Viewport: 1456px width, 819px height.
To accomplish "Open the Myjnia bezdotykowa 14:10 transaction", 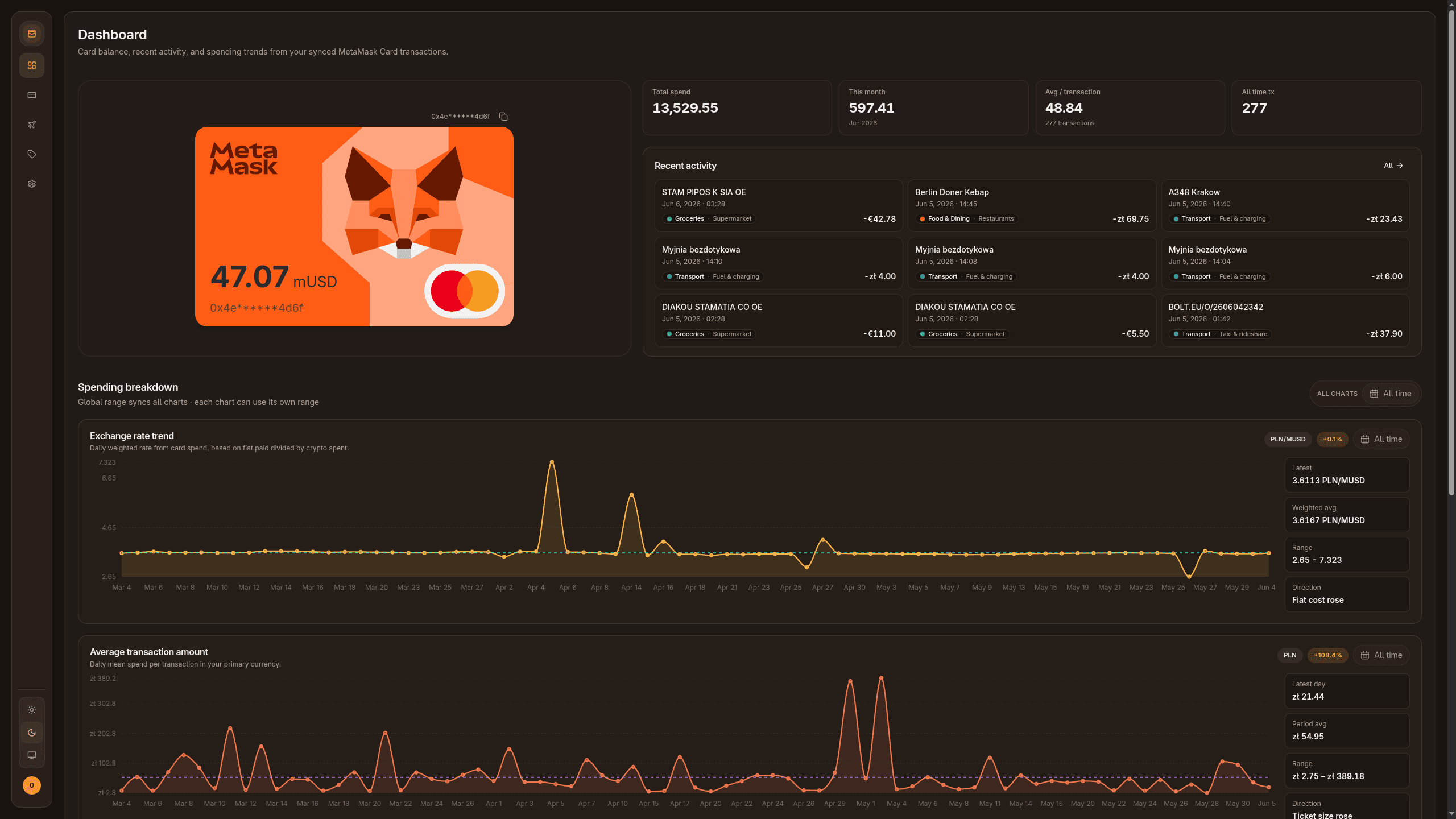I will coord(779,263).
